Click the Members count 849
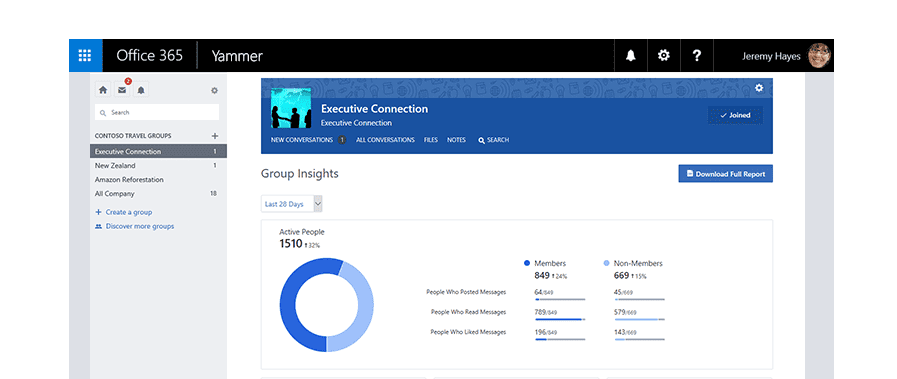The width and height of the screenshot is (897, 379). (x=542, y=276)
